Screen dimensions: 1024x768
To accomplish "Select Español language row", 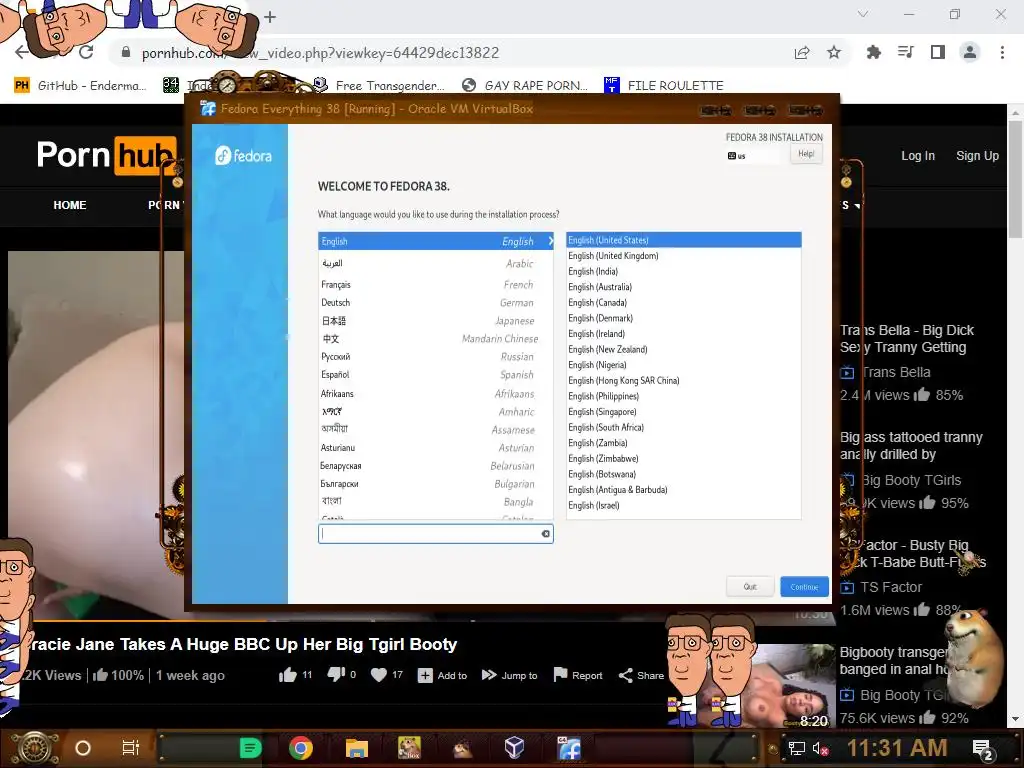I will [x=436, y=375].
